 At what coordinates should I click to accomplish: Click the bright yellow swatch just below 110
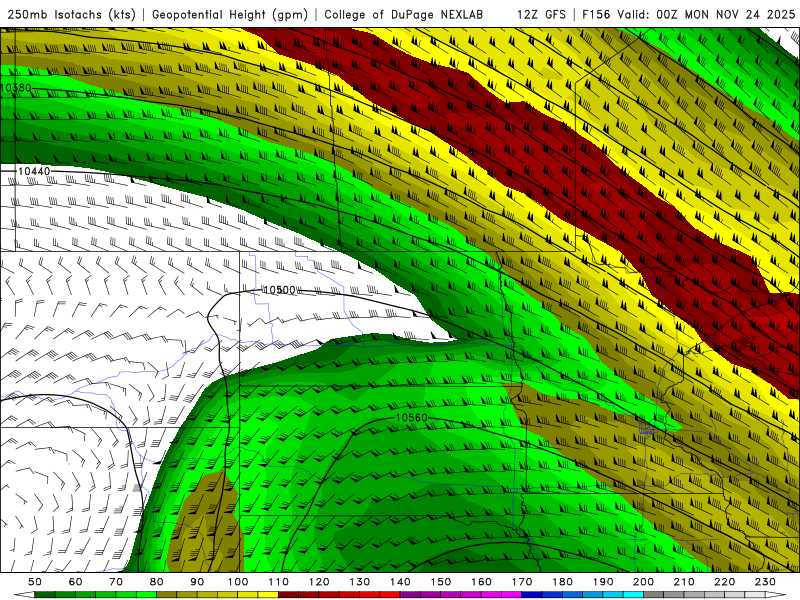point(268,595)
